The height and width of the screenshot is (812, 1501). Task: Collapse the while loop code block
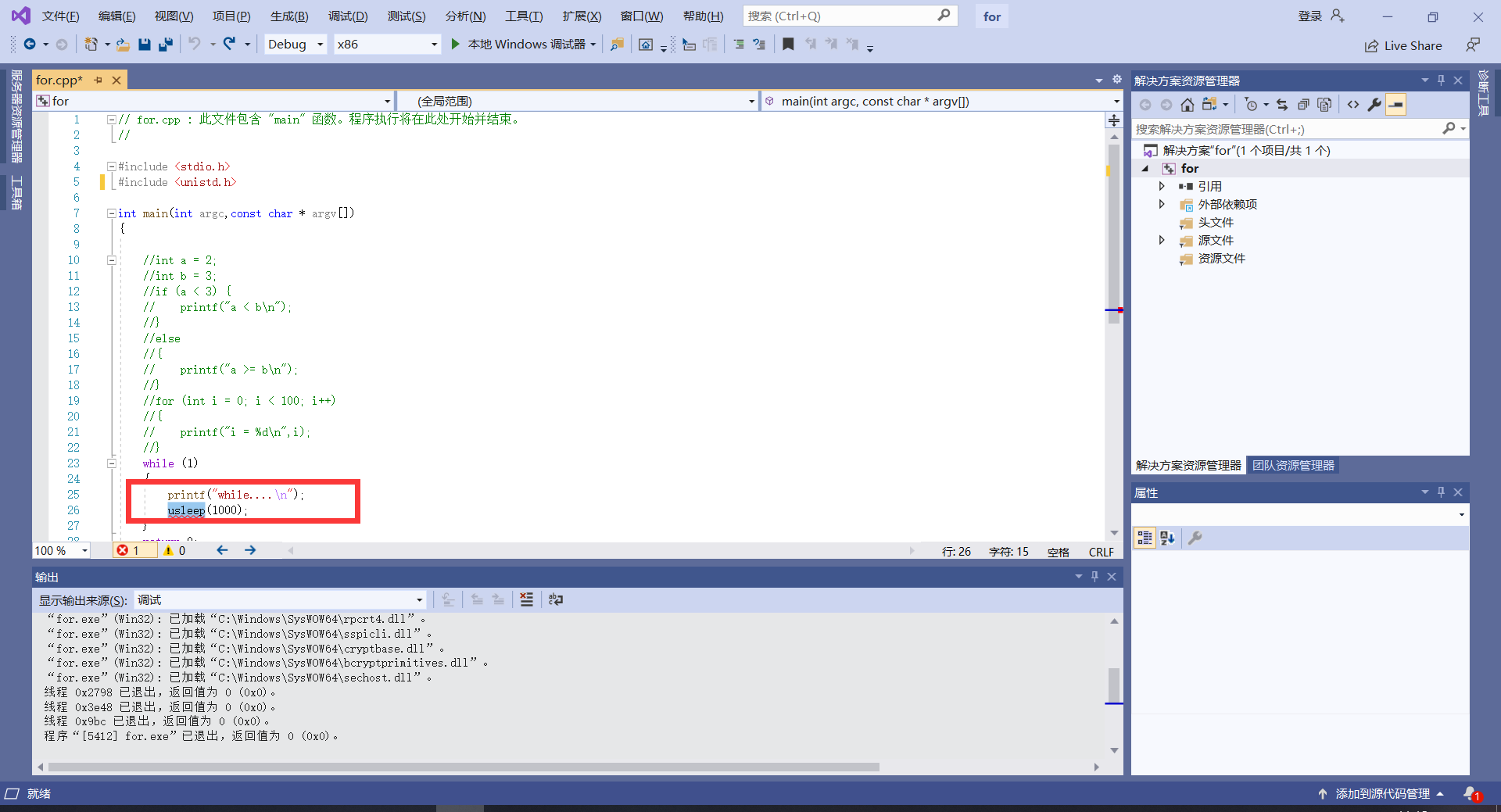click(x=112, y=463)
